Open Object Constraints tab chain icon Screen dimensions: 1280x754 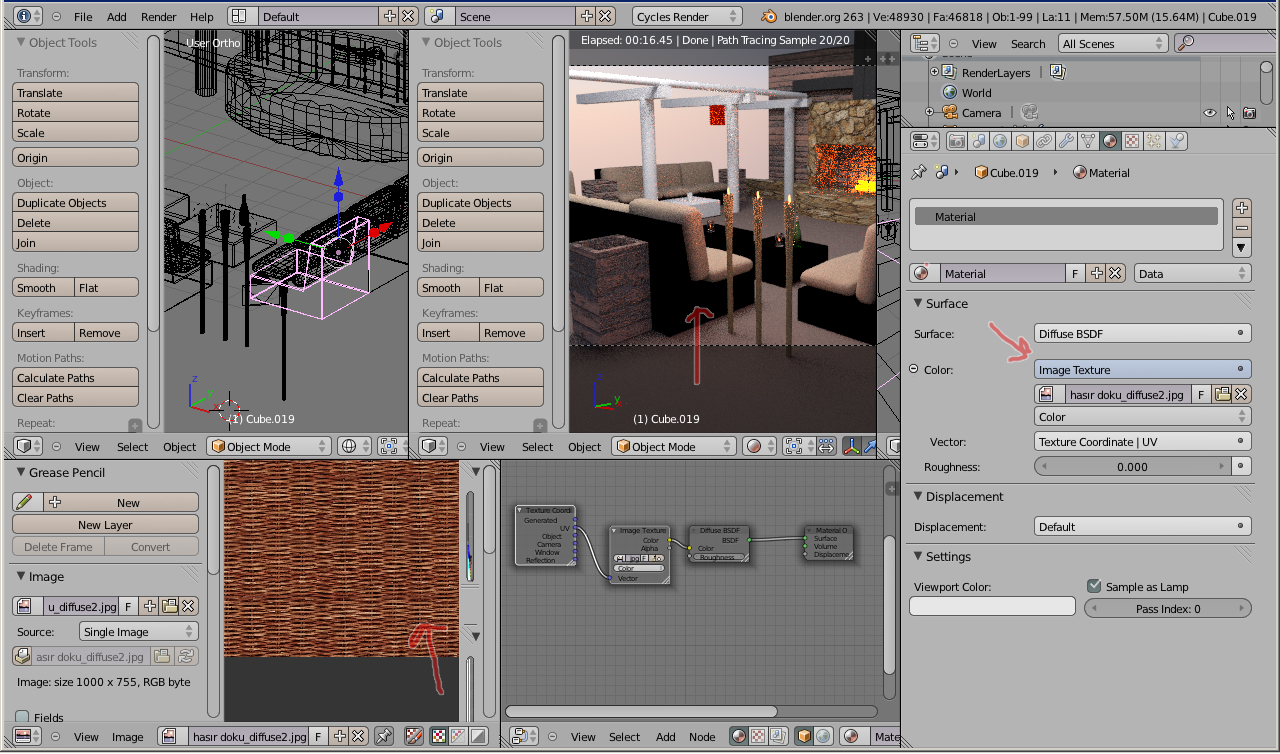coord(1044,141)
